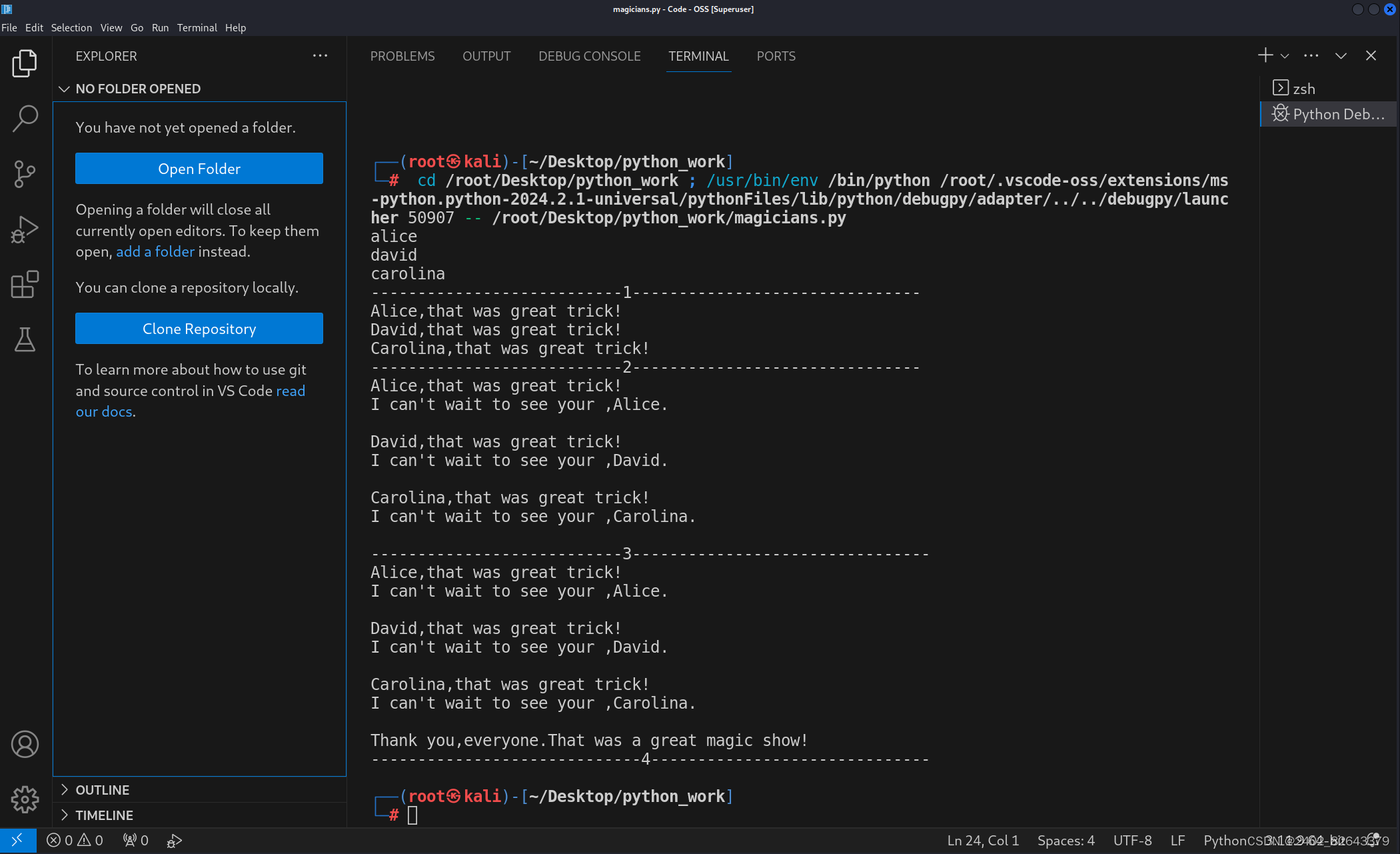Open the Run menu
1400x854 pixels.
tap(160, 27)
